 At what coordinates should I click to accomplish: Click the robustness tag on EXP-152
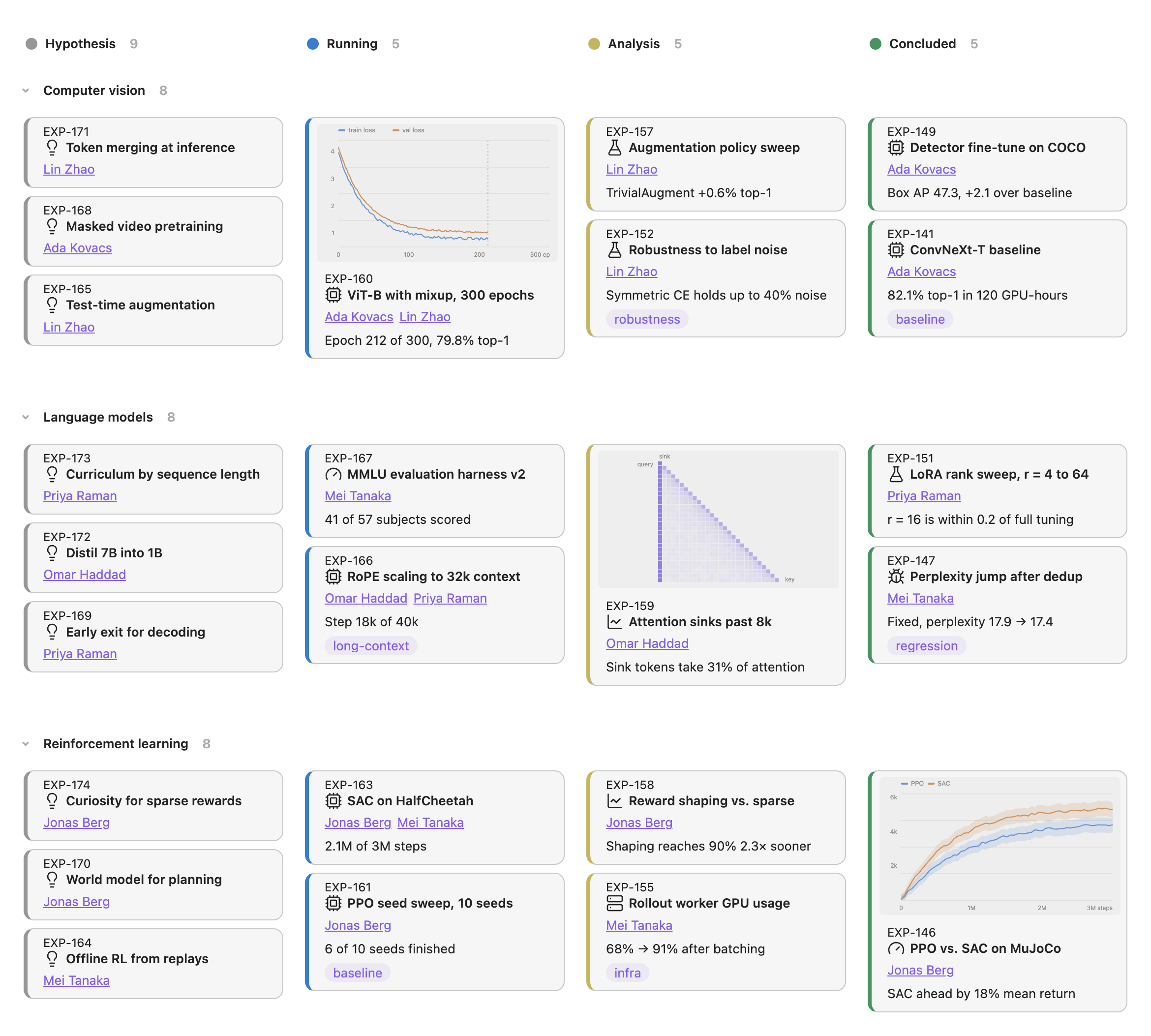(x=647, y=319)
